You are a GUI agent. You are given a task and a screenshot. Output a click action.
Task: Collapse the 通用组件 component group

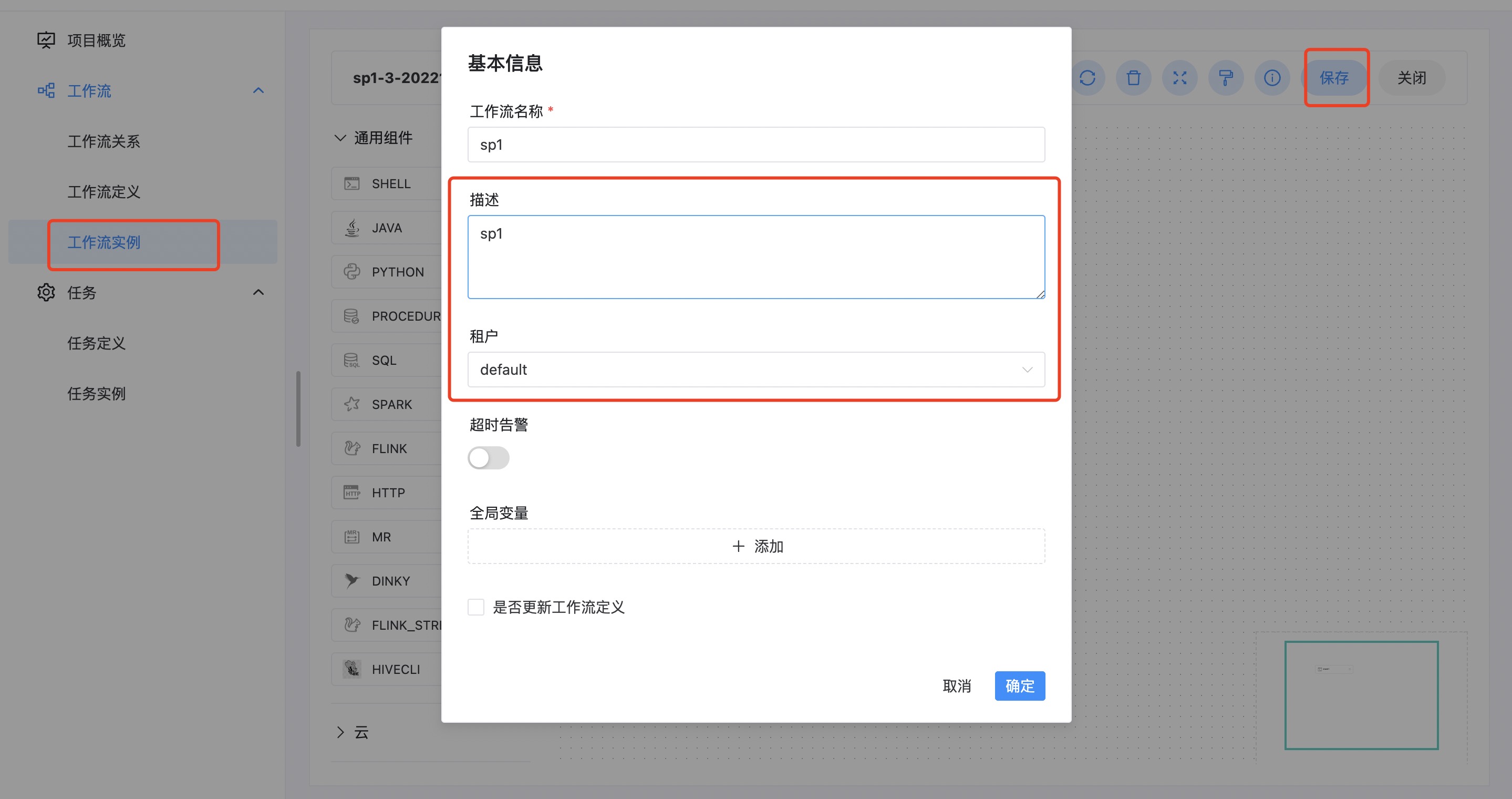pos(340,138)
